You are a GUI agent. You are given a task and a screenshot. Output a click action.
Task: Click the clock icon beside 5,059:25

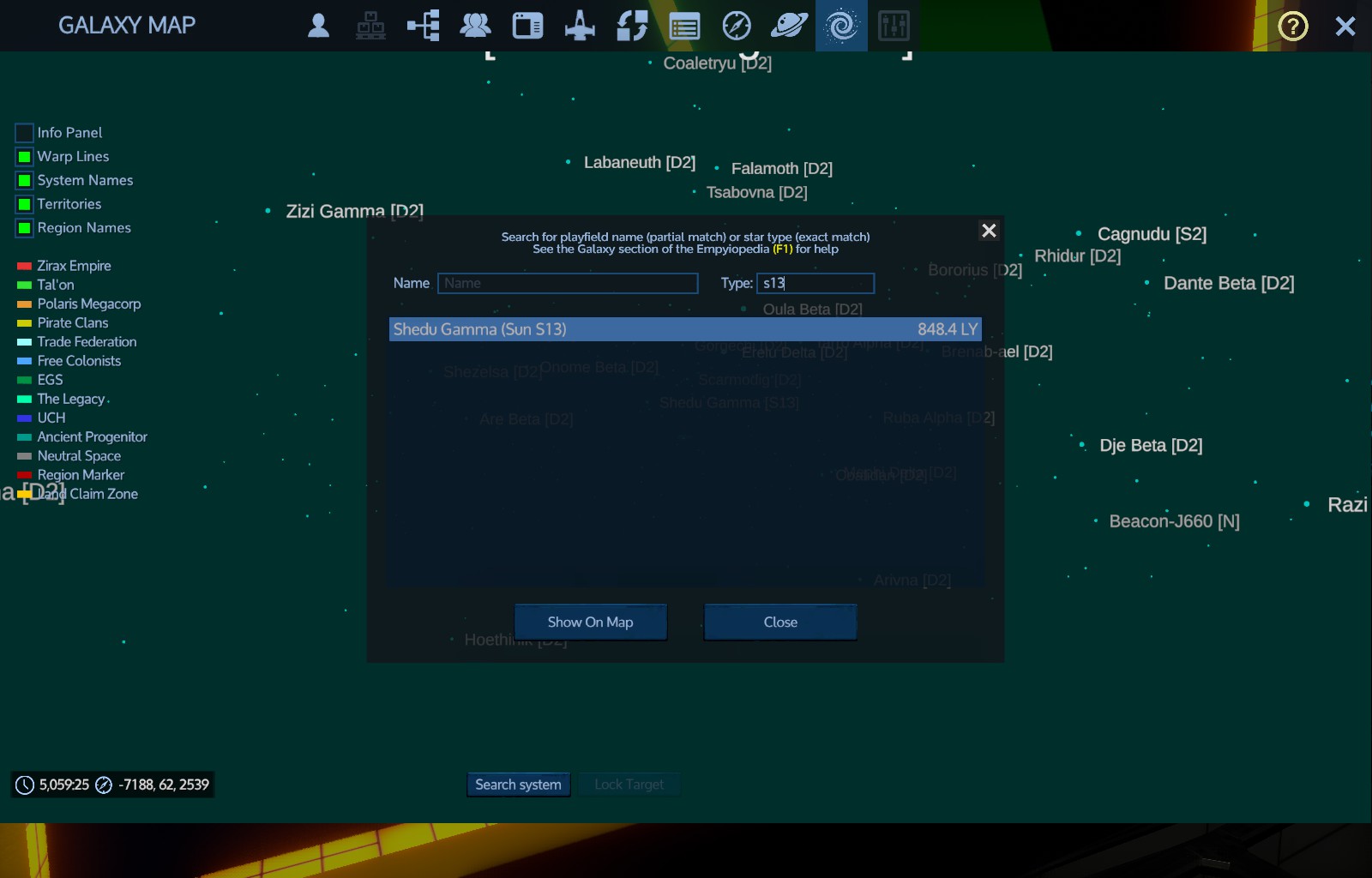click(x=25, y=785)
